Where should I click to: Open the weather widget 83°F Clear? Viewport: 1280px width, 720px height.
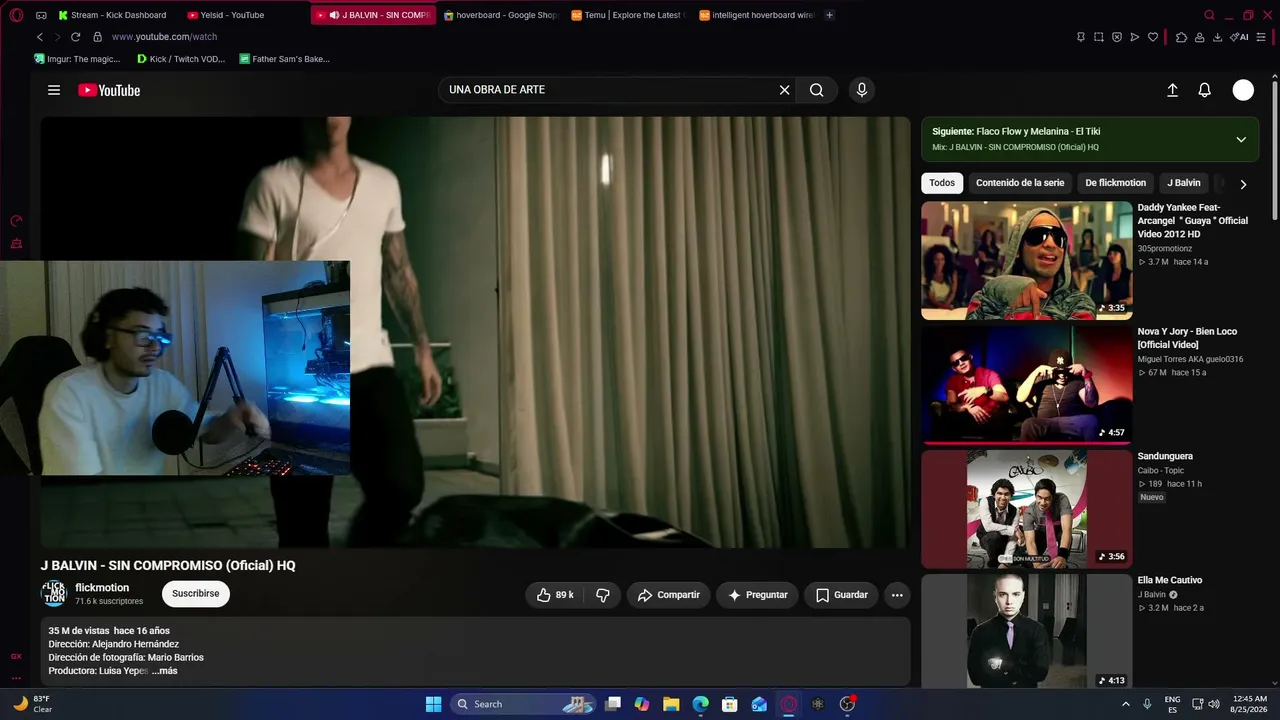click(x=32, y=704)
